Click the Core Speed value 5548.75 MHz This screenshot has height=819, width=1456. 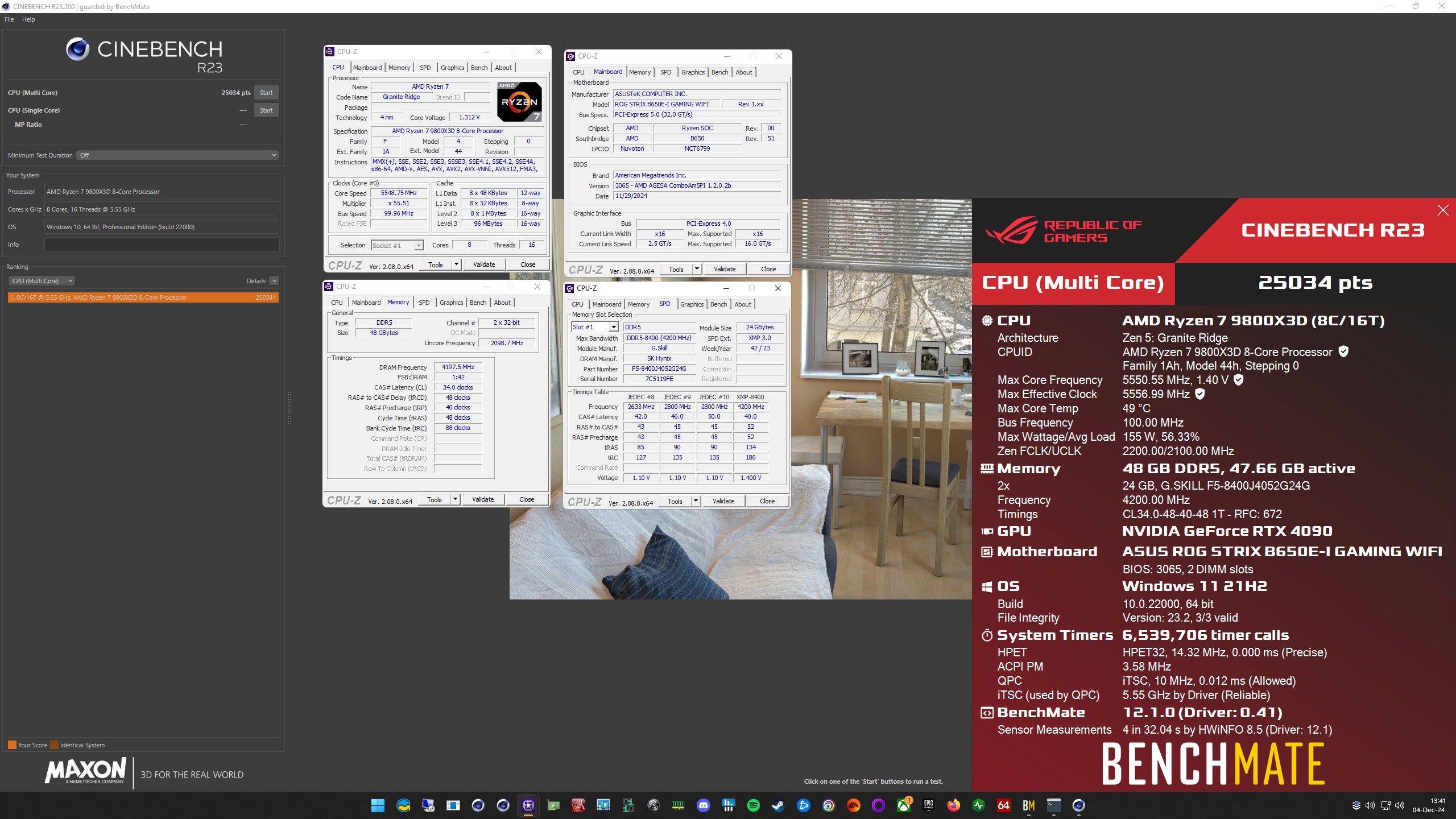(x=399, y=193)
